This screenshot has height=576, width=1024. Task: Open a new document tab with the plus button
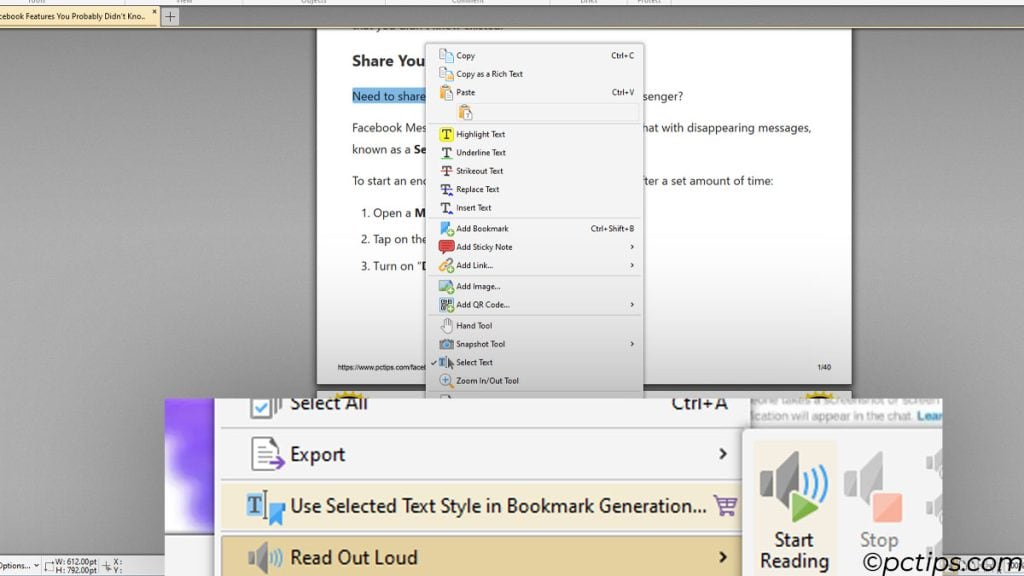click(170, 16)
